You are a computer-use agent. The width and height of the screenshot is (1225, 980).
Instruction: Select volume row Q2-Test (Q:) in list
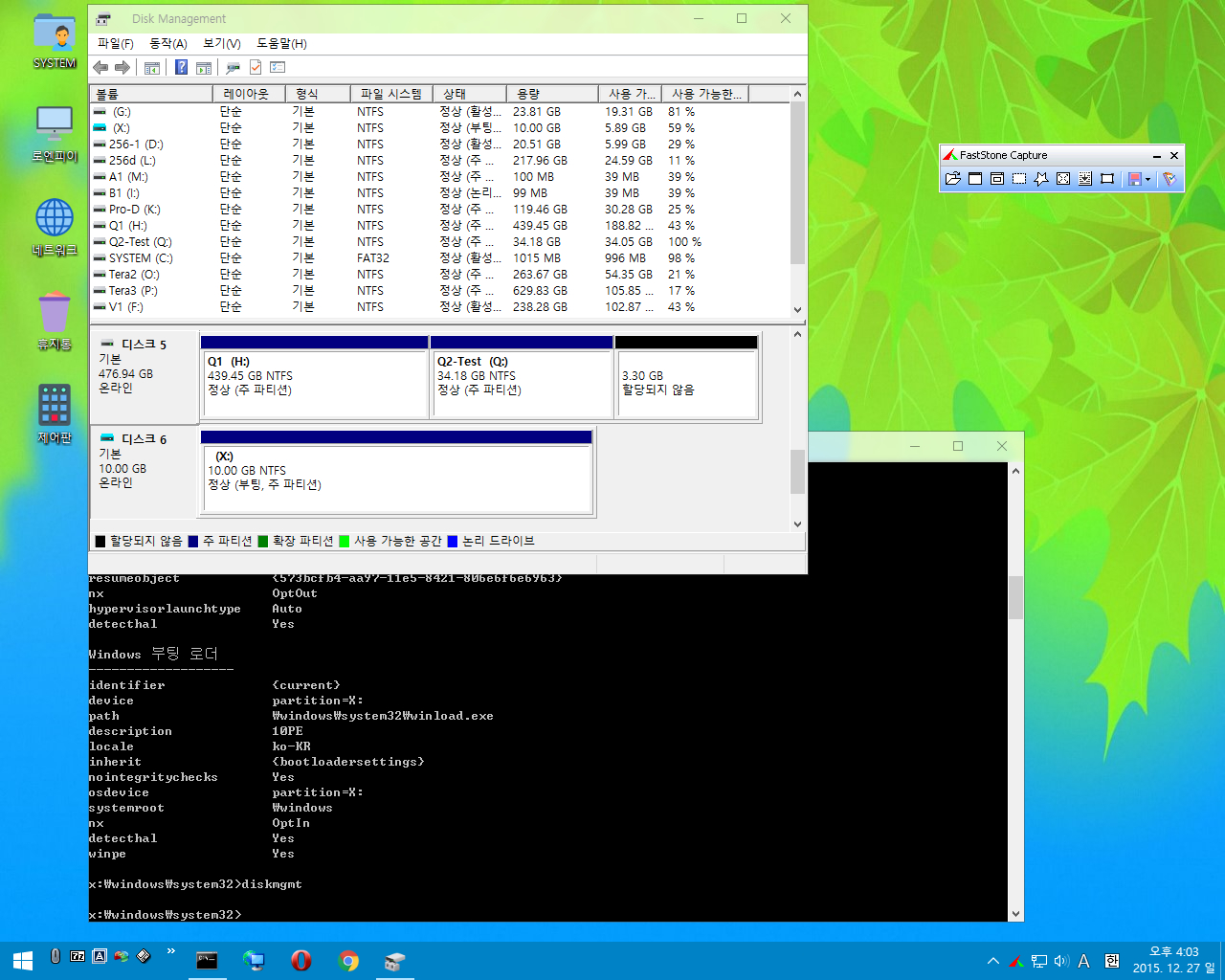[x=440, y=242]
